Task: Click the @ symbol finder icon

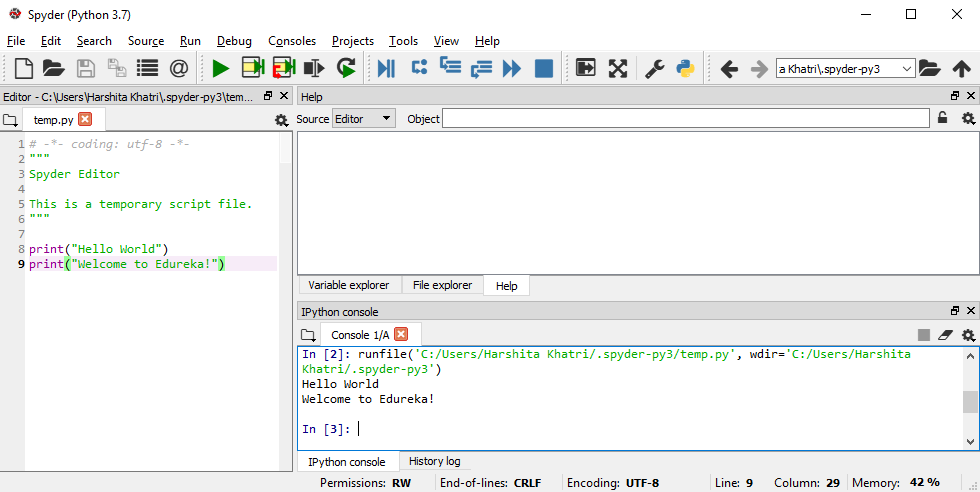Action: pyautogui.click(x=179, y=68)
